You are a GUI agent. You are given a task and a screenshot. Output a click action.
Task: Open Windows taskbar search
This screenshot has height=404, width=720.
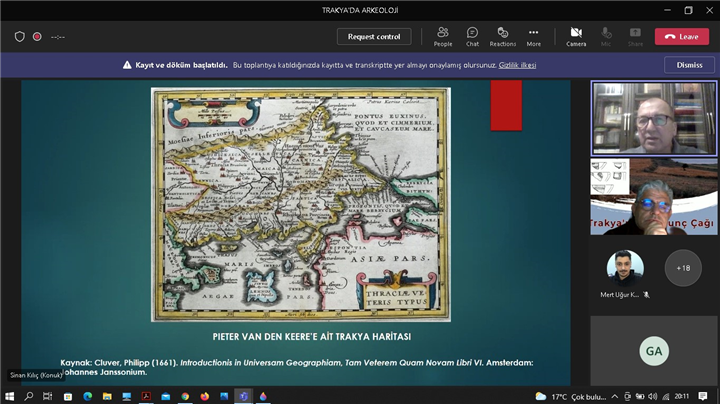point(28,396)
